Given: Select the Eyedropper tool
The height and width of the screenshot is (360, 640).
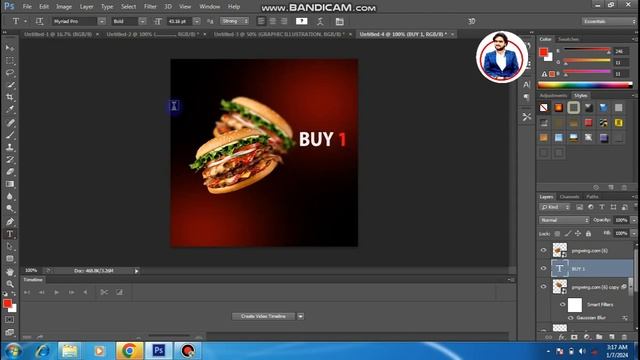Looking at the screenshot, I should pos(10,109).
